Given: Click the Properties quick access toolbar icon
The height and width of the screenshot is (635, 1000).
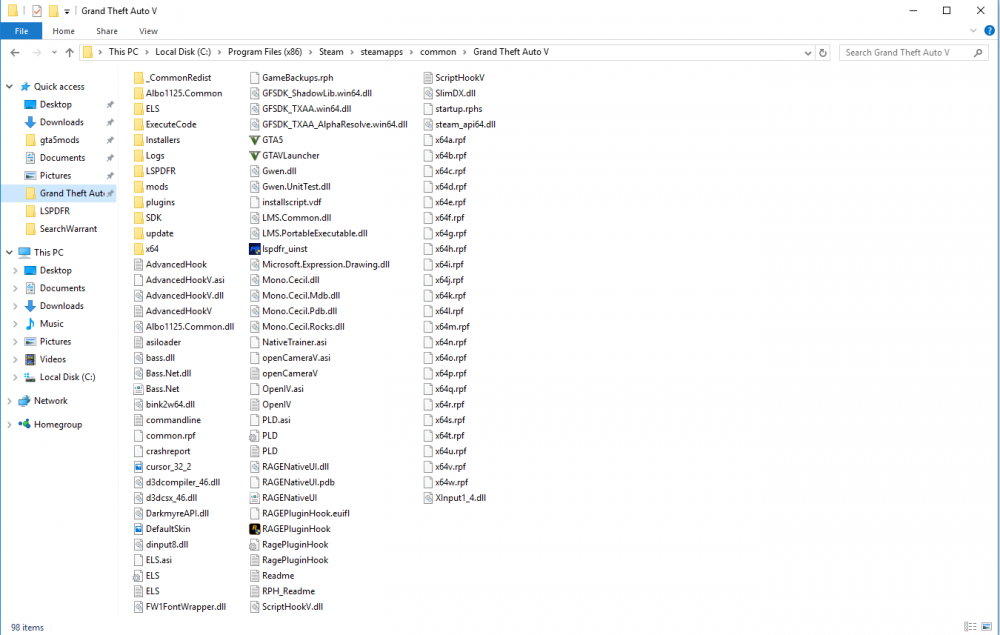Looking at the screenshot, I should [x=37, y=11].
